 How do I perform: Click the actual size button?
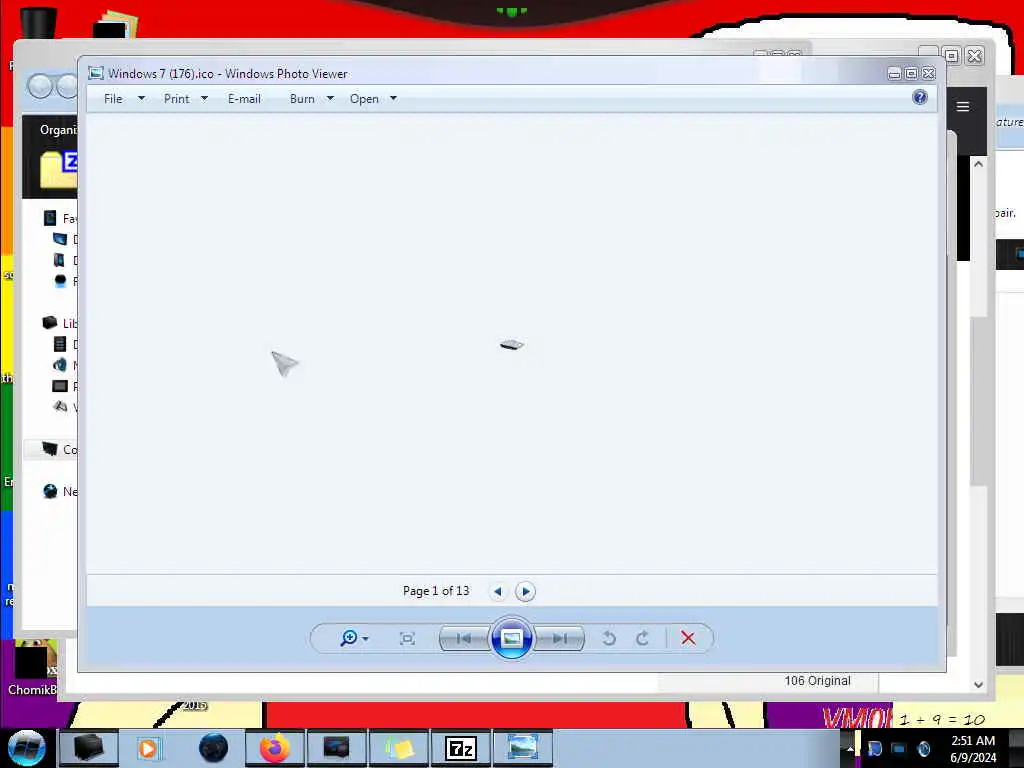pyautogui.click(x=408, y=639)
